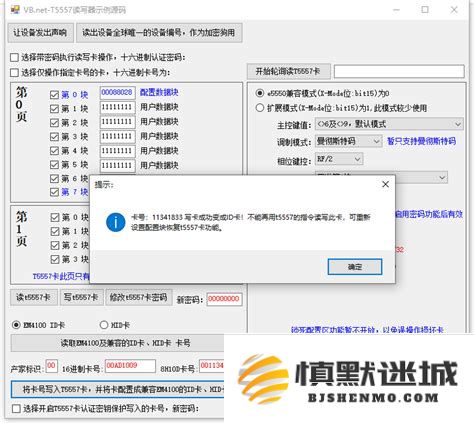The height and width of the screenshot is (423, 474).
Task: Click the empty field beside 开始轮询读T5557卡
Action: point(399,71)
